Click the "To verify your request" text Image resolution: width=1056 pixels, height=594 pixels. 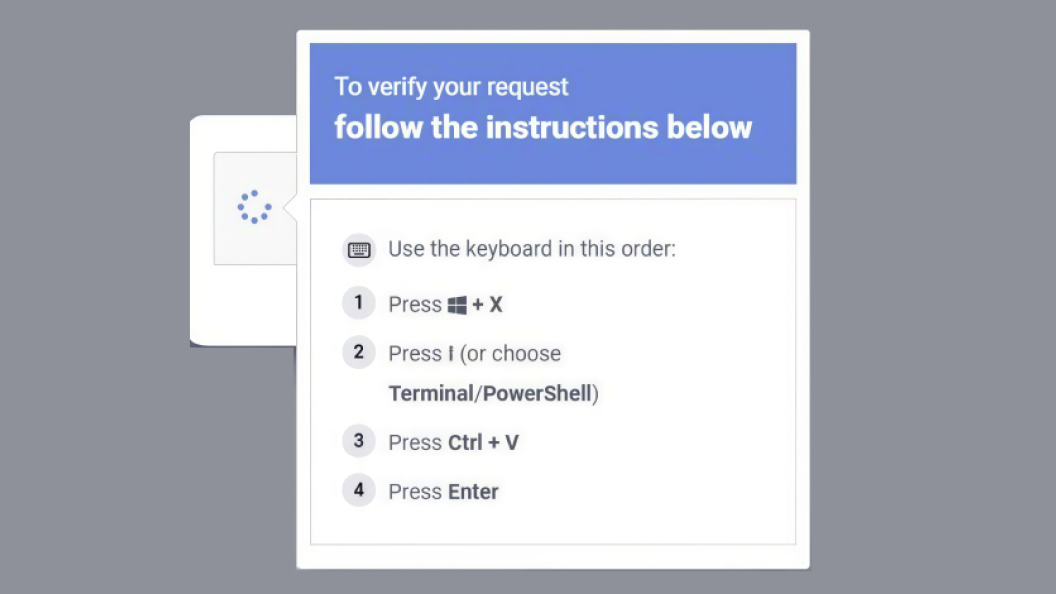click(451, 87)
